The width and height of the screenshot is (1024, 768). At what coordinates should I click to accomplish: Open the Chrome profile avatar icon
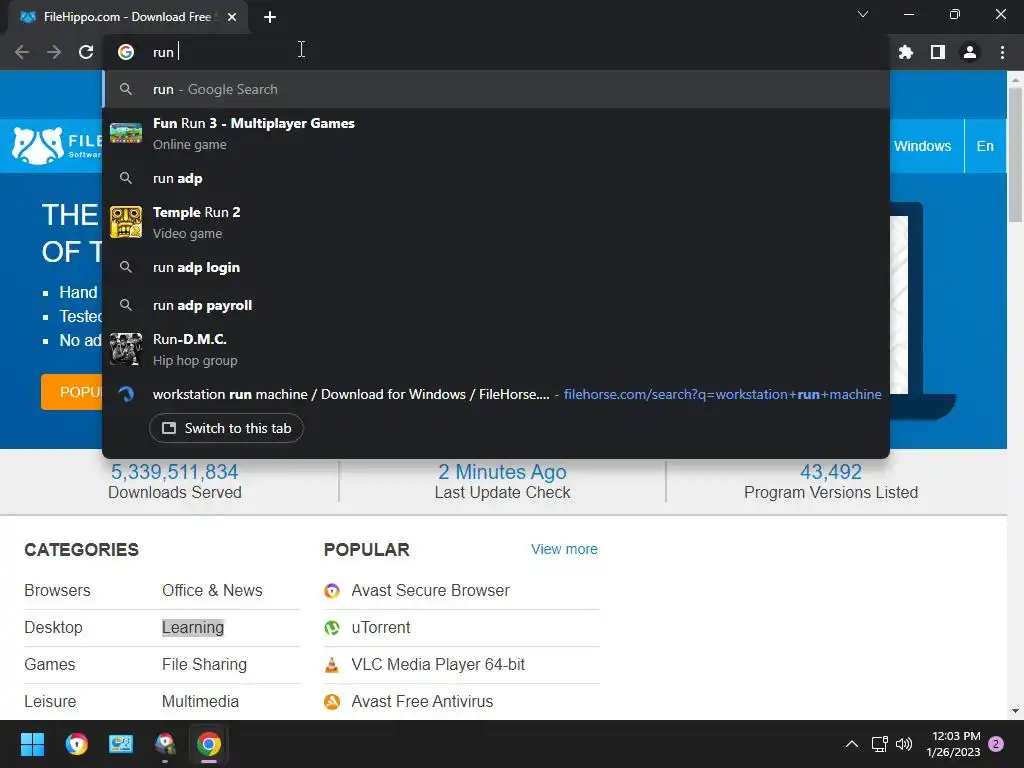tap(970, 52)
